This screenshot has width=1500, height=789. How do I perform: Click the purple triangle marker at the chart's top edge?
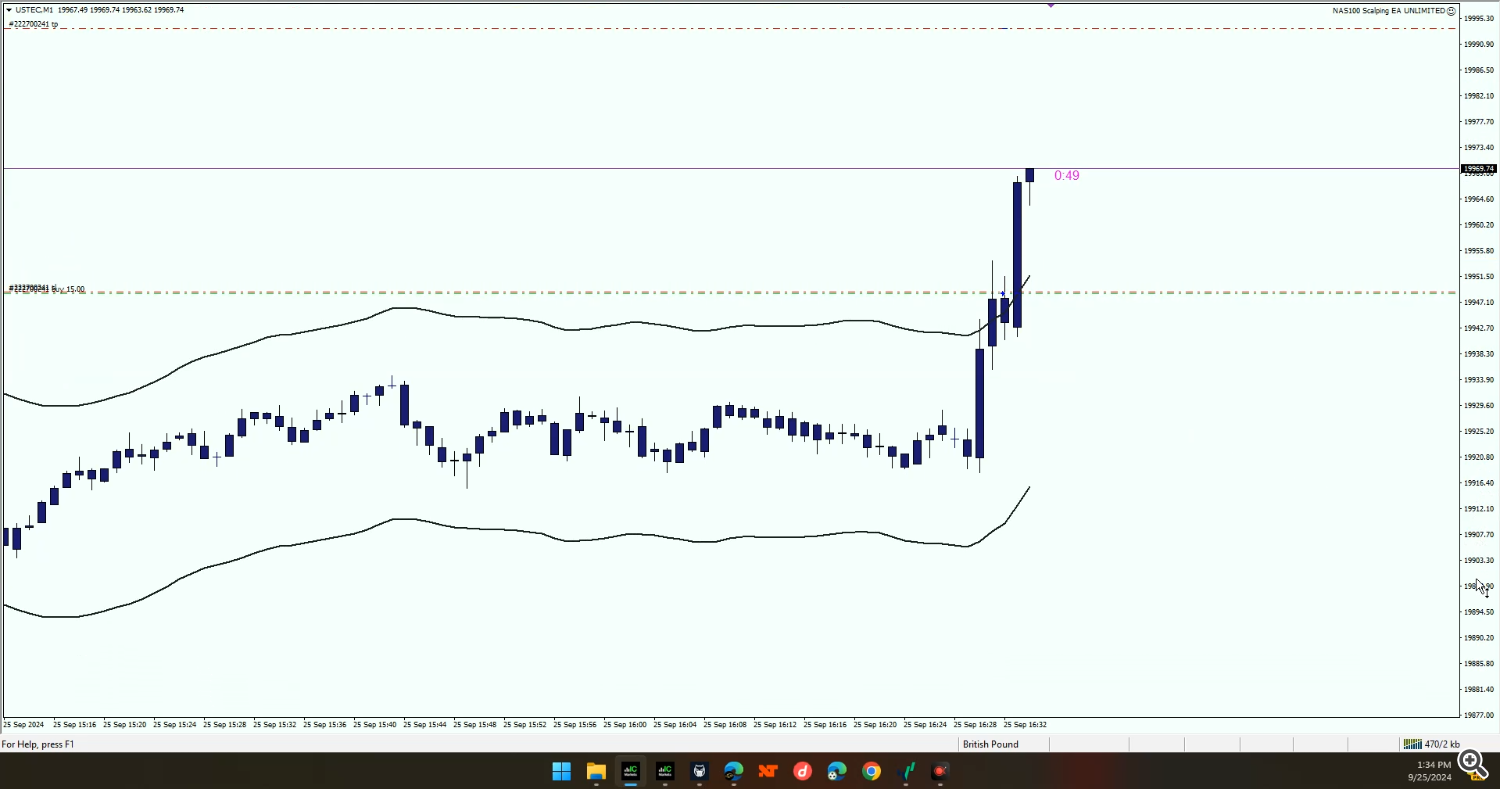coord(1051,5)
